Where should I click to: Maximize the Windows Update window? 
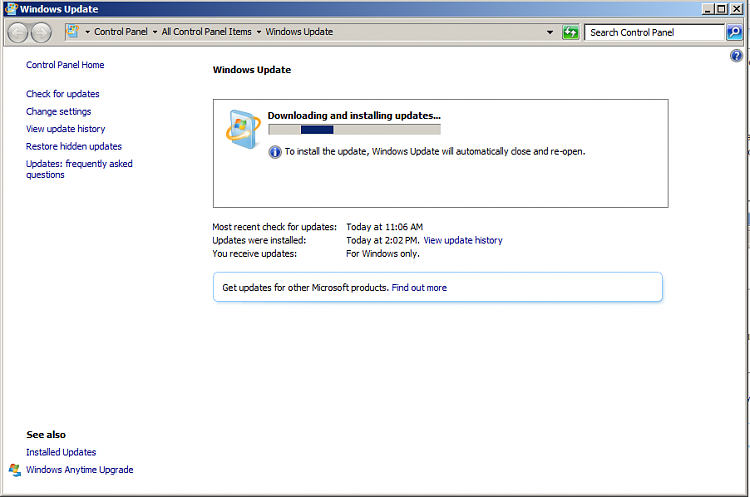[x=721, y=9]
